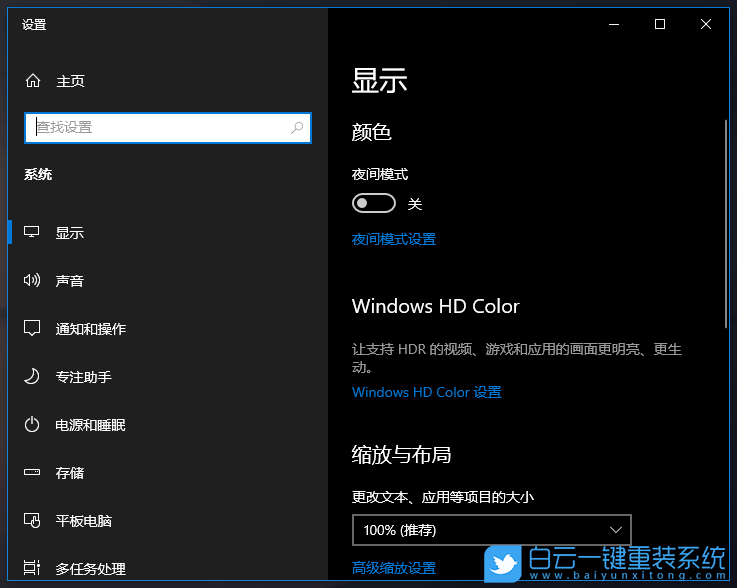Open the 100% (推荐) scaling dropdown

[x=491, y=530]
